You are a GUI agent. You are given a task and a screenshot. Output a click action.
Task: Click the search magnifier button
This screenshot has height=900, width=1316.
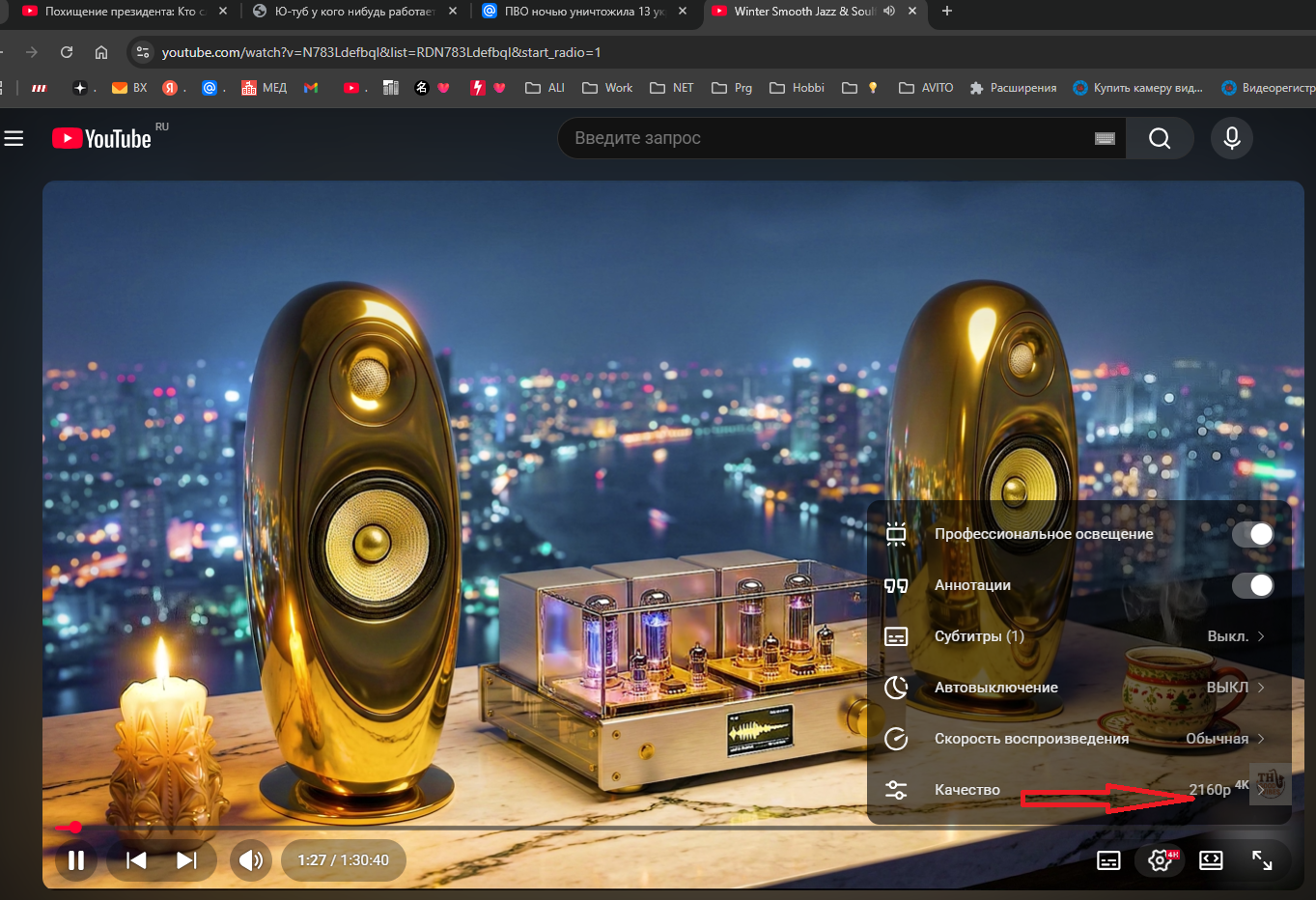point(1160,138)
